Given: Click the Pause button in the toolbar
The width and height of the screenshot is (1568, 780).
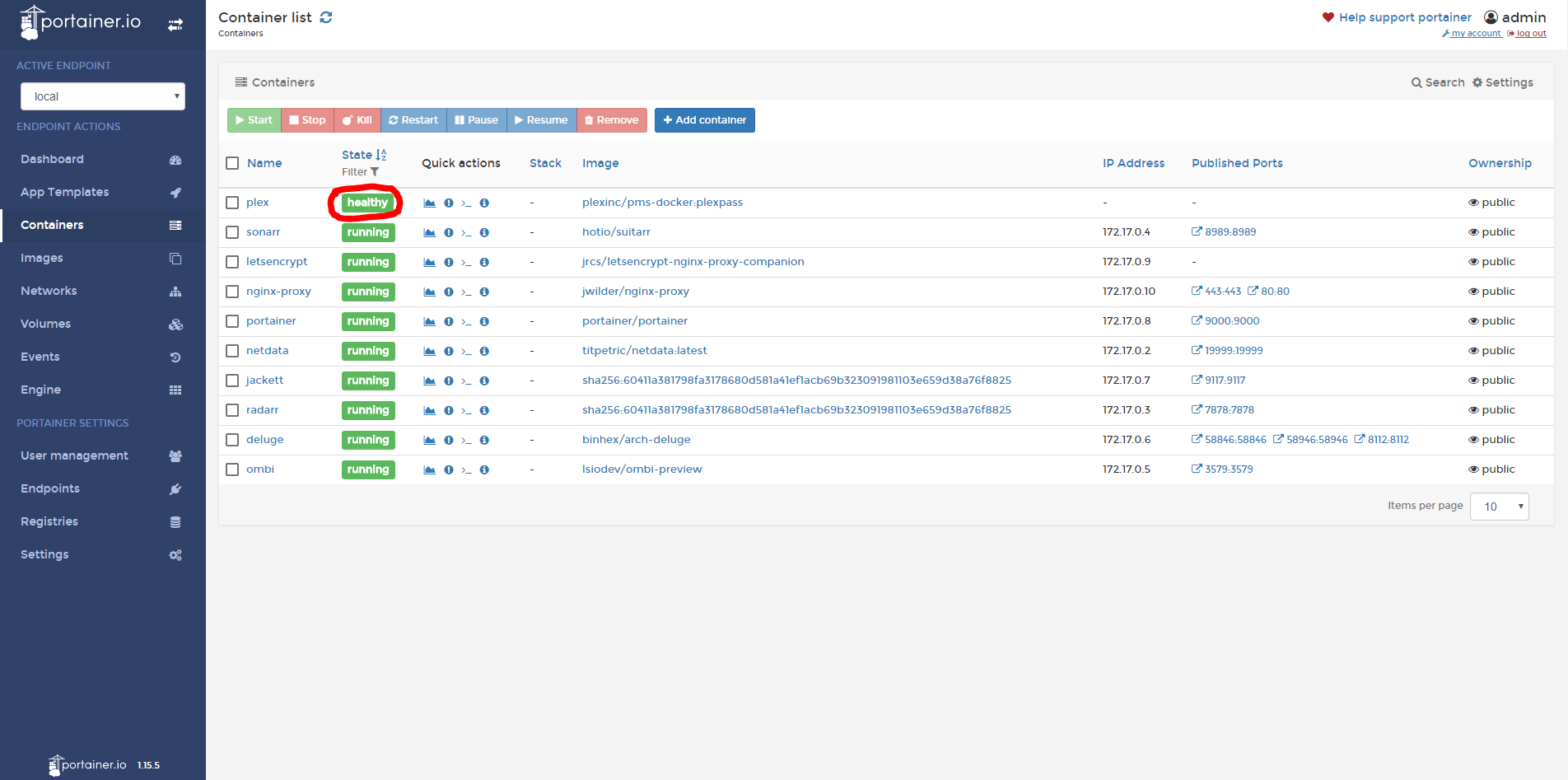Looking at the screenshot, I should (477, 120).
